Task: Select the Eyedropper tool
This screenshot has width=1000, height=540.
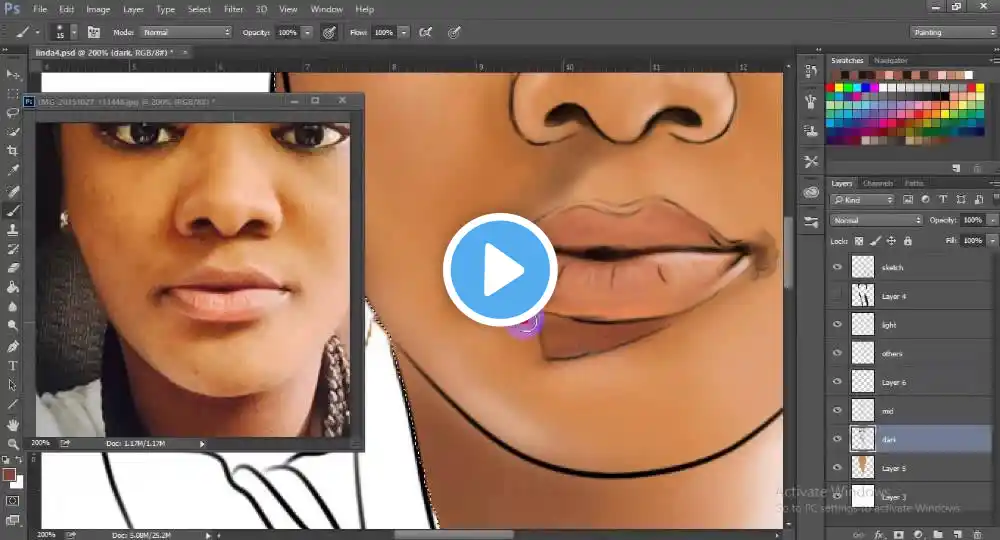Action: (12, 170)
